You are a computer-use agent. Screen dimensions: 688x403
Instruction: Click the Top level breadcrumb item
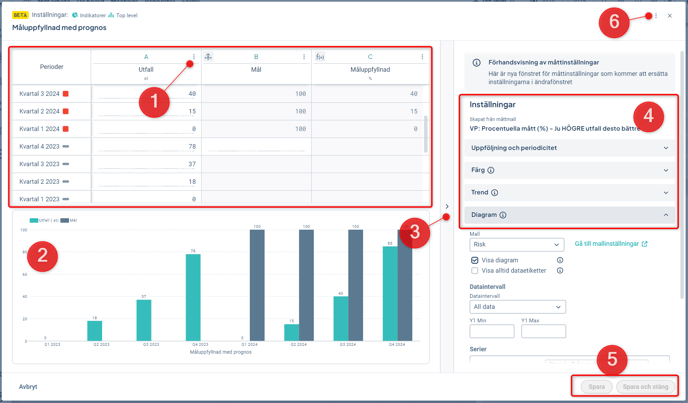[126, 16]
